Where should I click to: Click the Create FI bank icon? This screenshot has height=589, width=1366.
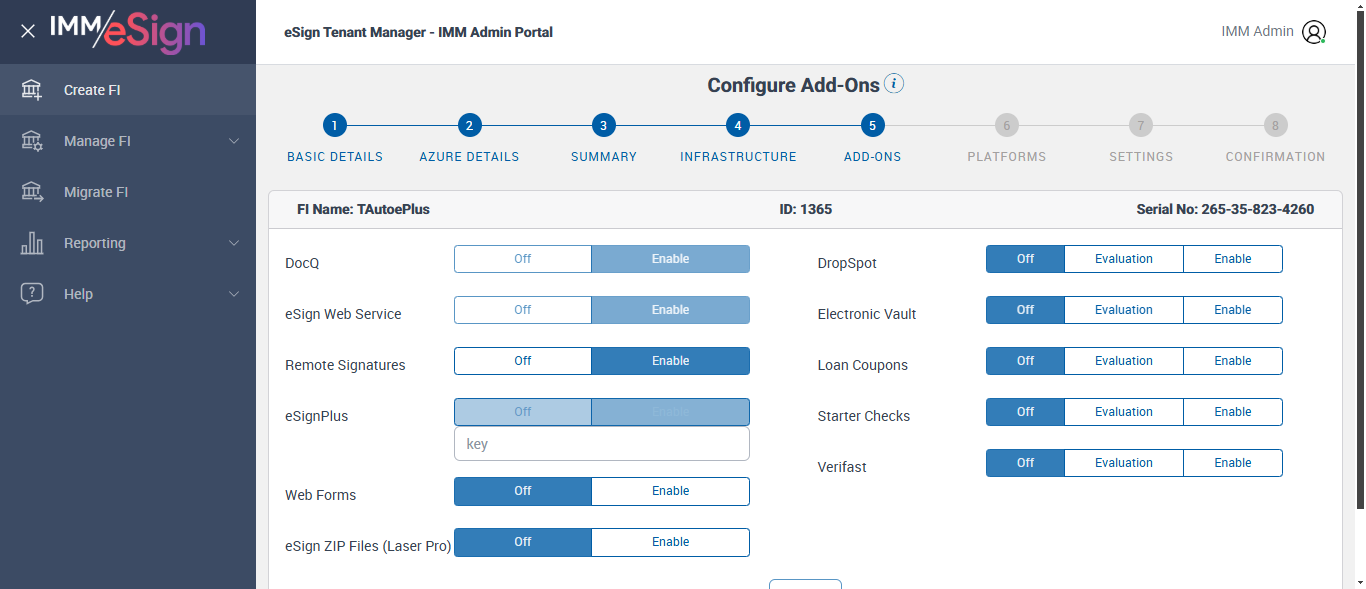32,90
